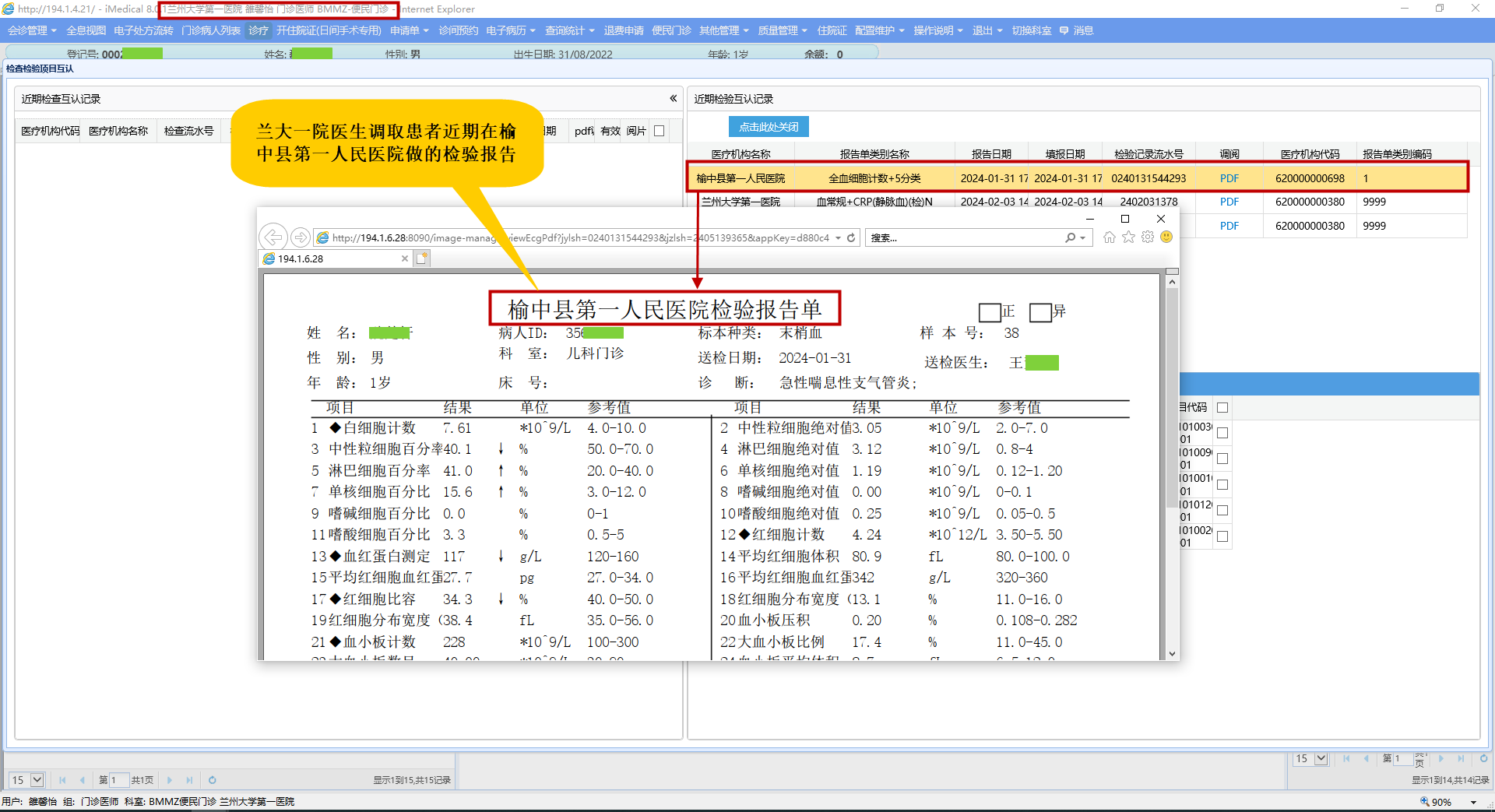This screenshot has width=1495, height=812.
Task: Refresh the right lab records list
Action: pos(1483,758)
